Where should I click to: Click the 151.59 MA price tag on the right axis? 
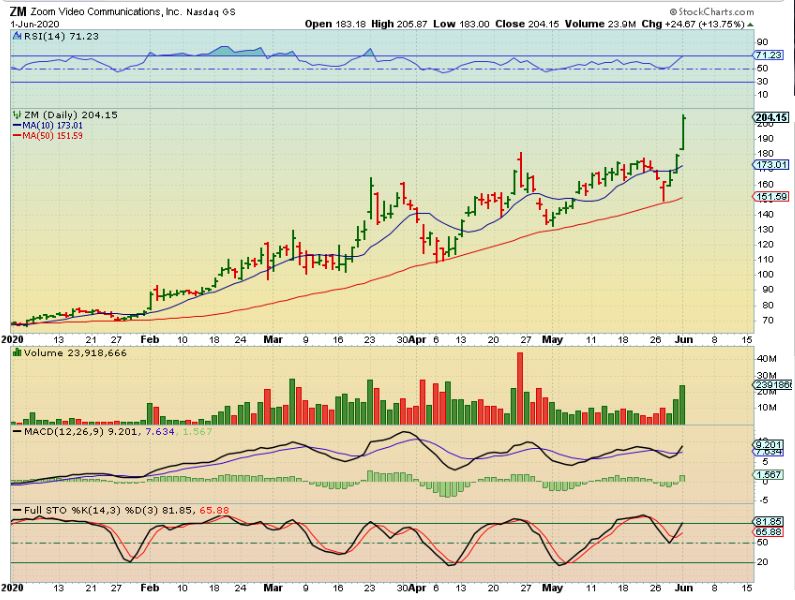click(x=771, y=197)
